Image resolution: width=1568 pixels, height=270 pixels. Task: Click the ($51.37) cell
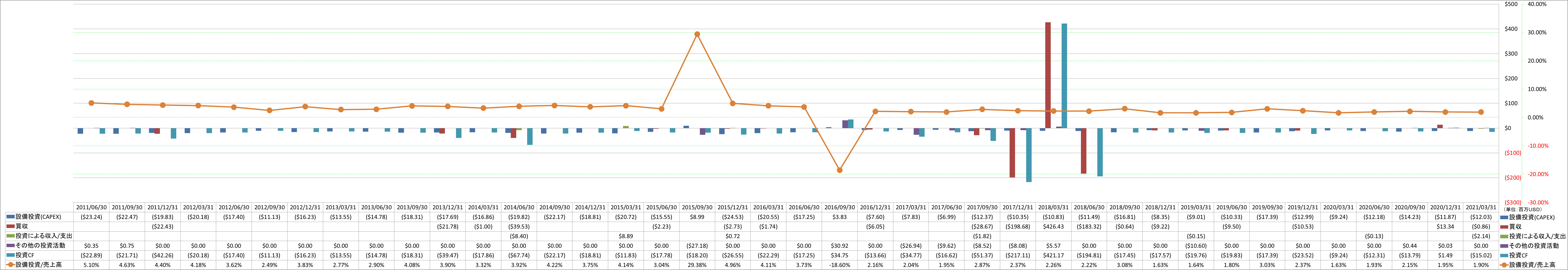coord(983,255)
